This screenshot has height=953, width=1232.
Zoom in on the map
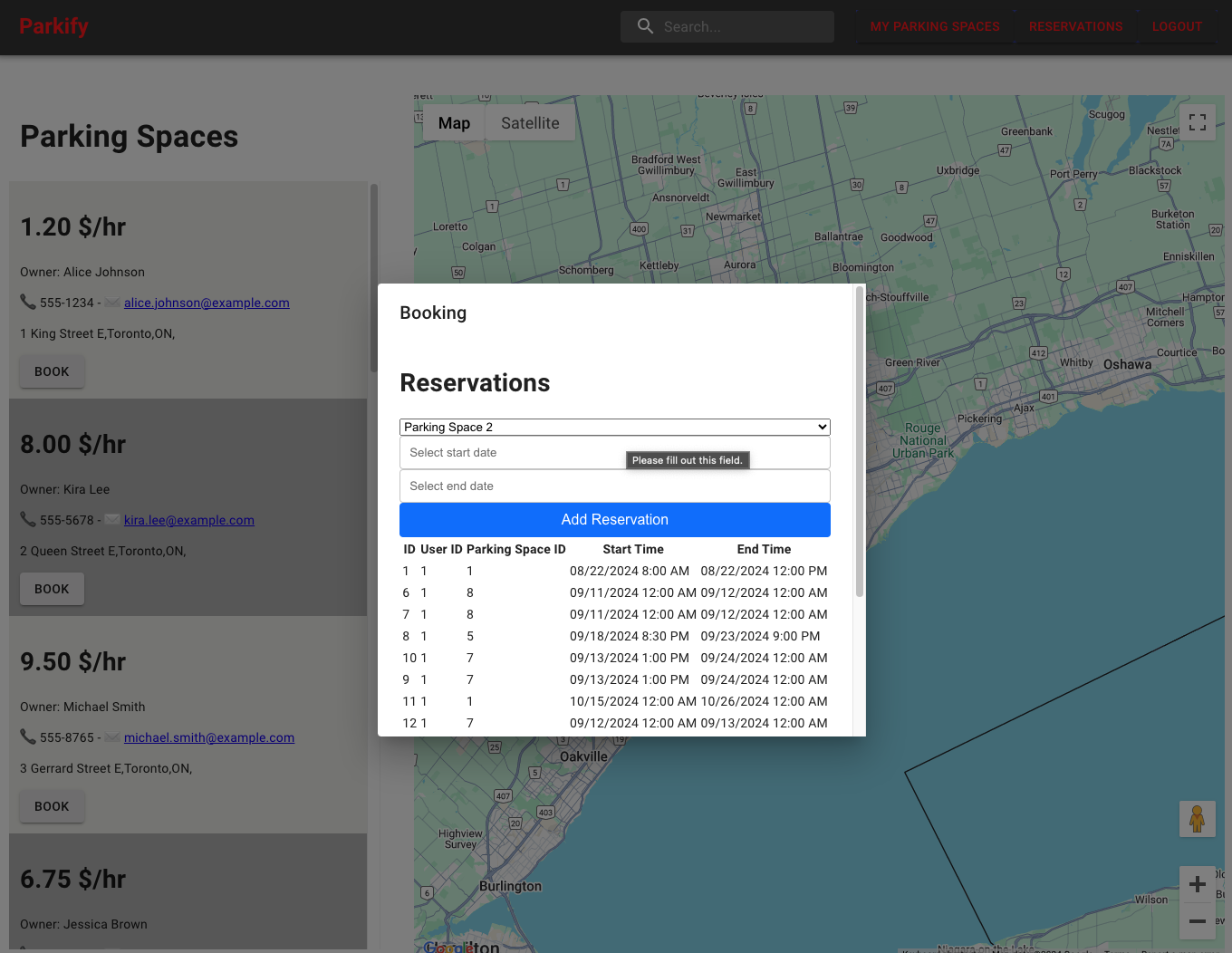[x=1197, y=884]
